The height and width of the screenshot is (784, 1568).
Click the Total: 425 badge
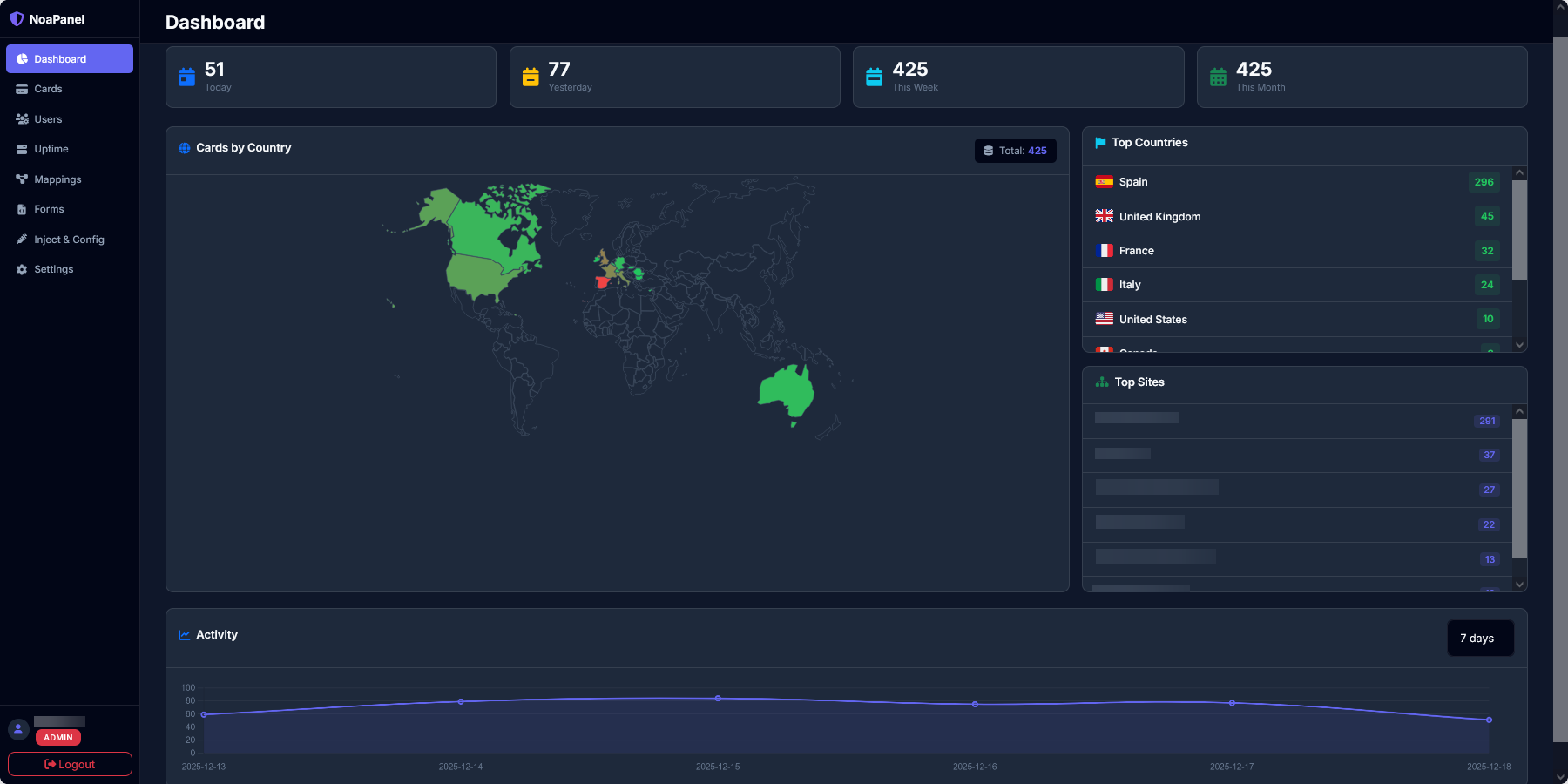click(x=1015, y=151)
